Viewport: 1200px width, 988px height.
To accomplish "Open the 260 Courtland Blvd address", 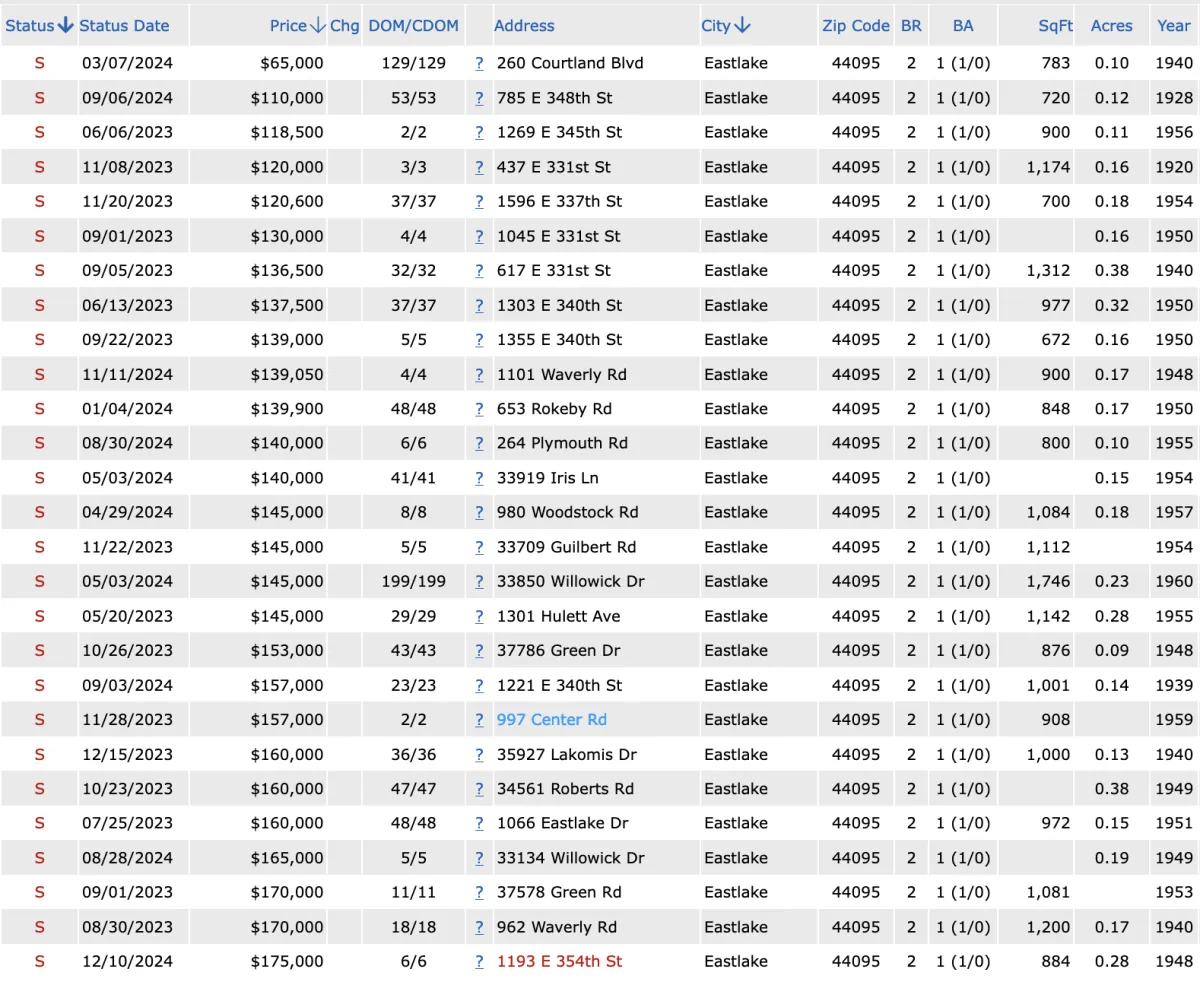I will pos(570,63).
